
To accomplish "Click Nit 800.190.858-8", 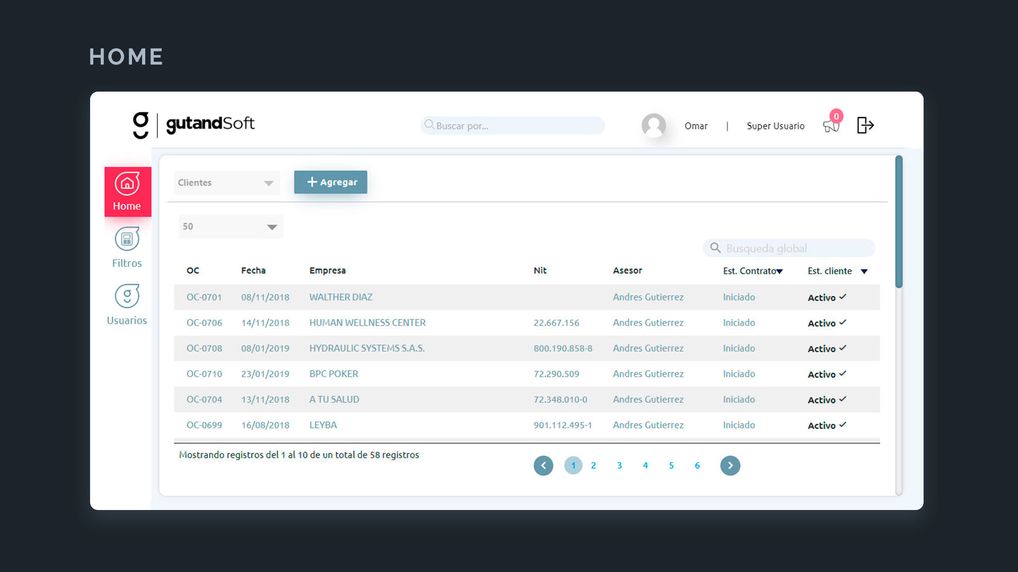I will [x=563, y=348].
